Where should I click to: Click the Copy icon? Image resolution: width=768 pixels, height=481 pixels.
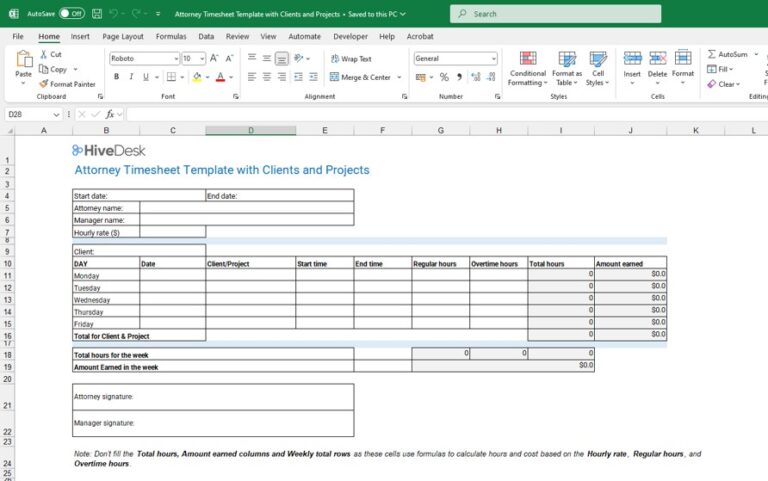(44, 69)
